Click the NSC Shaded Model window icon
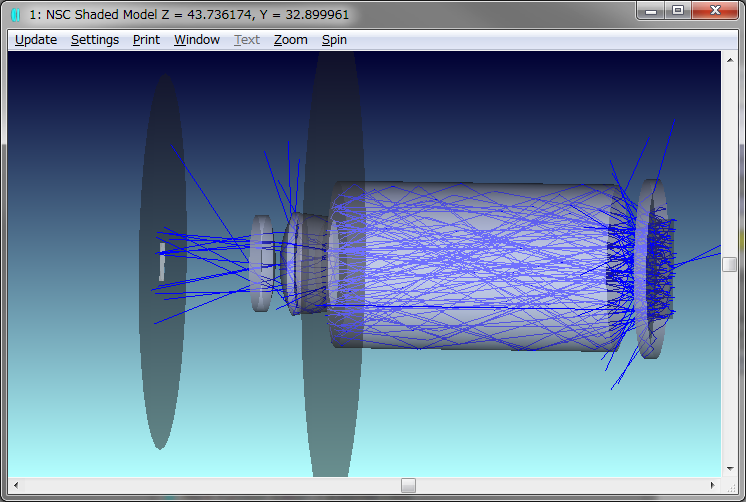Screen dimensions: 746x502 (x=16, y=15)
